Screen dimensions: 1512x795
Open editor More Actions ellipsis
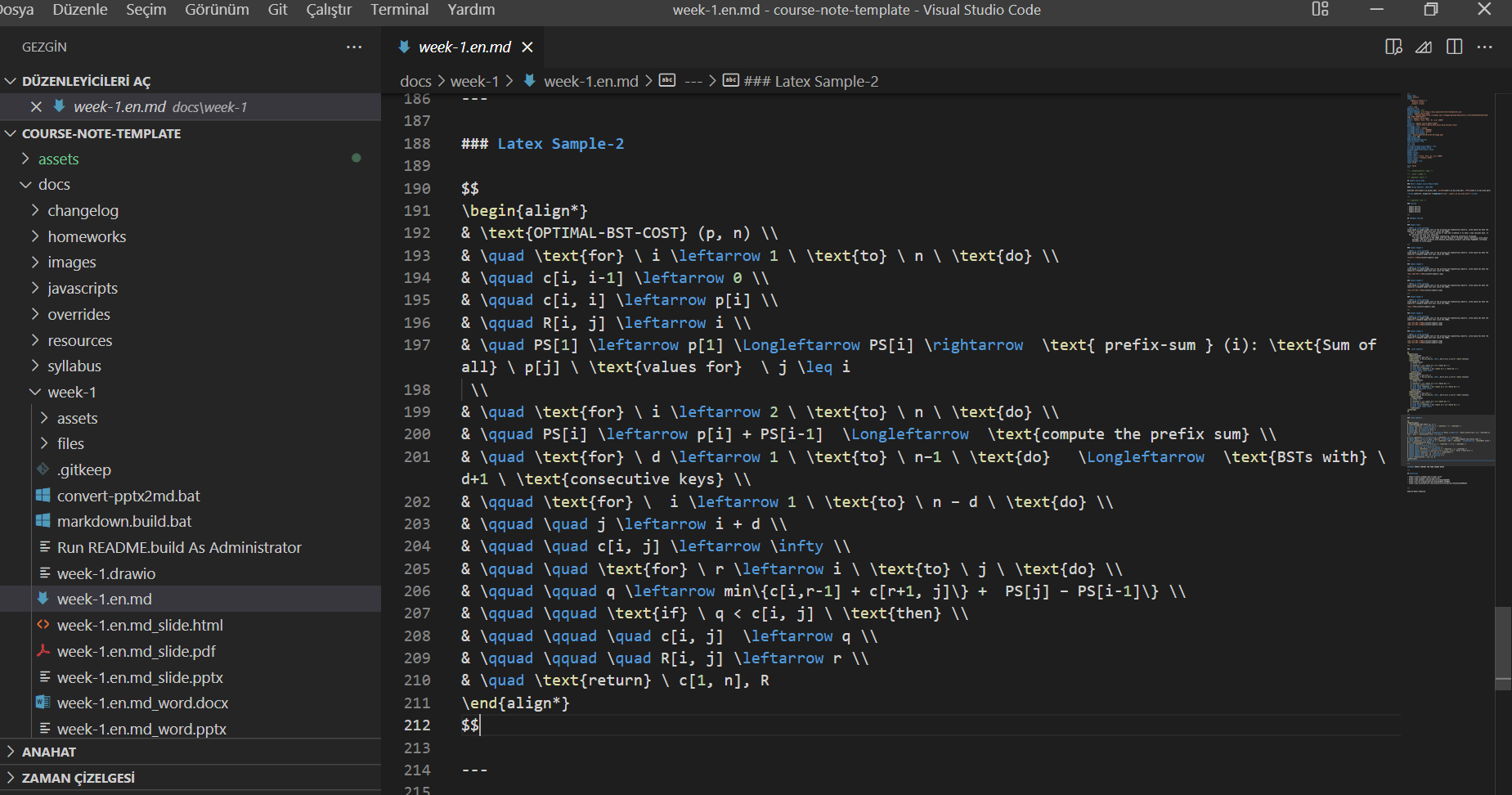coord(1485,47)
